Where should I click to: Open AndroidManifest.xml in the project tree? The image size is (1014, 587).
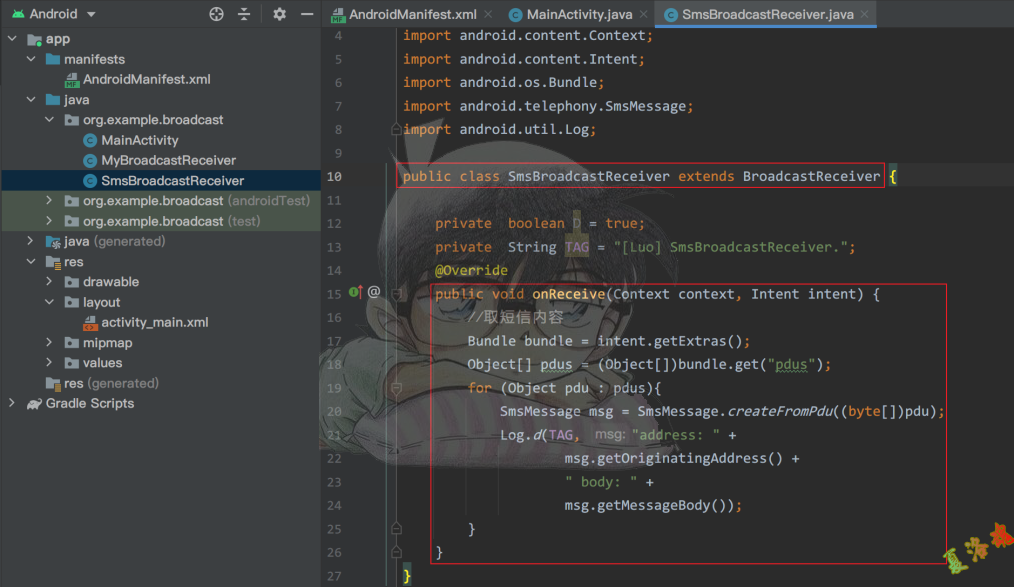click(x=146, y=79)
